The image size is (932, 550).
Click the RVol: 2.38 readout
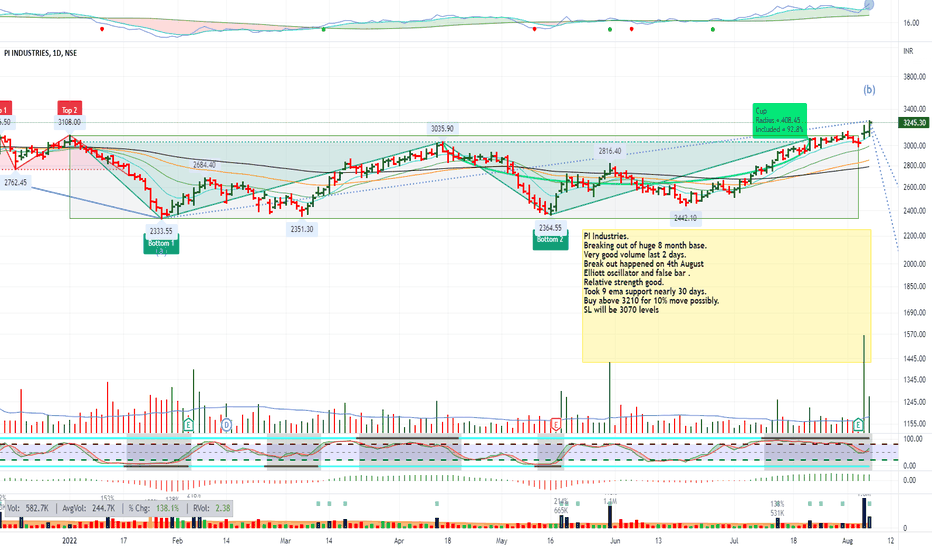click(x=212, y=508)
